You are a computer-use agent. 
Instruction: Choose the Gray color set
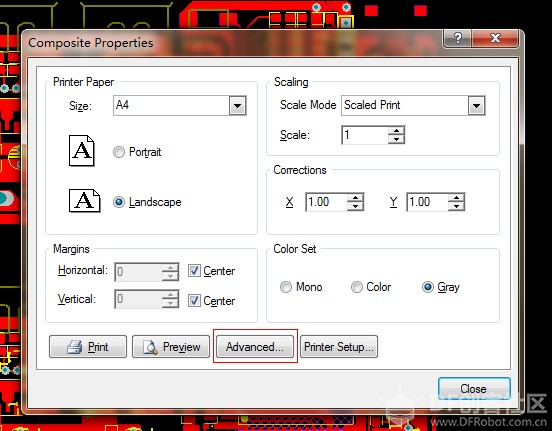click(428, 287)
